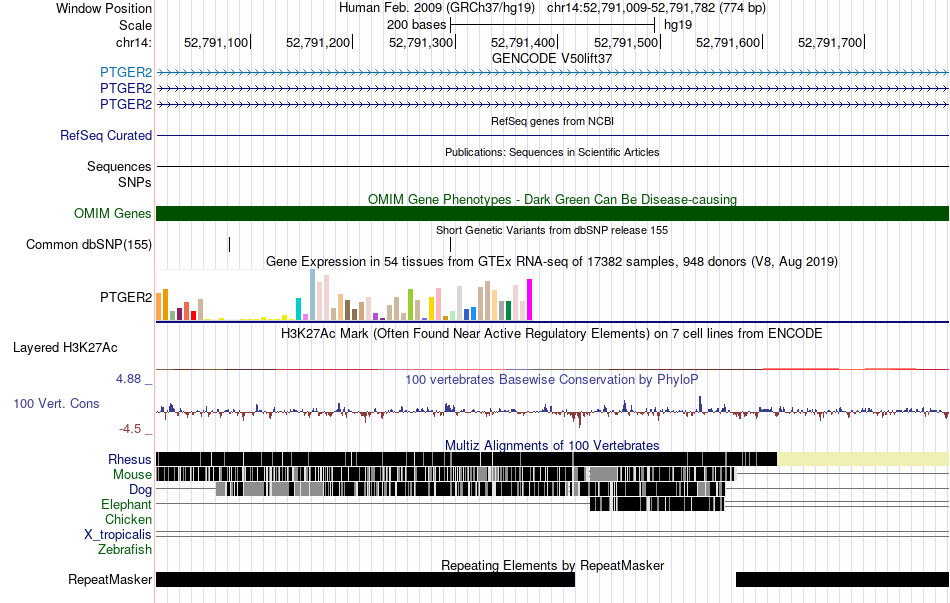Image resolution: width=950 pixels, height=603 pixels.
Task: Click the magenta bar in GTEx chart
Action: click(530, 299)
